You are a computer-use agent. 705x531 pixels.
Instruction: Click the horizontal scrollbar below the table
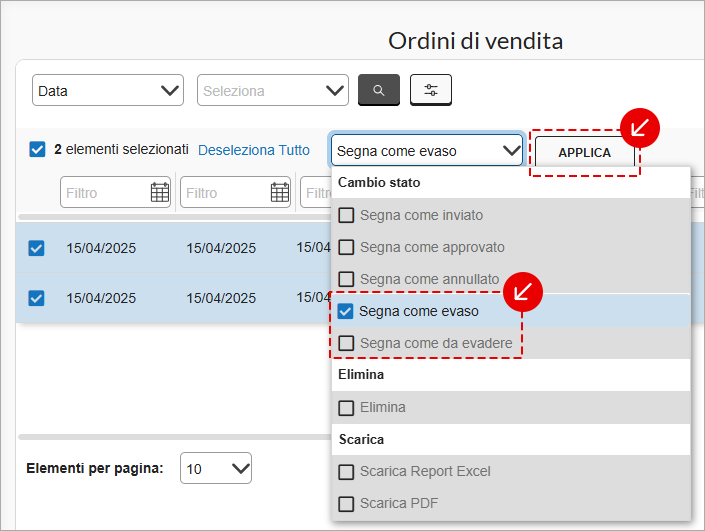pos(174,437)
